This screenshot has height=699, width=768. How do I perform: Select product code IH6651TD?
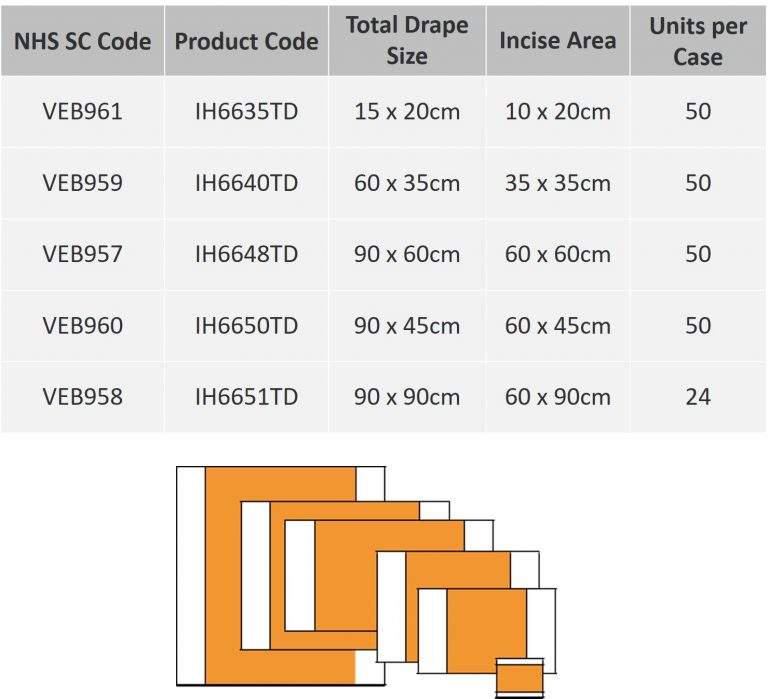click(246, 397)
